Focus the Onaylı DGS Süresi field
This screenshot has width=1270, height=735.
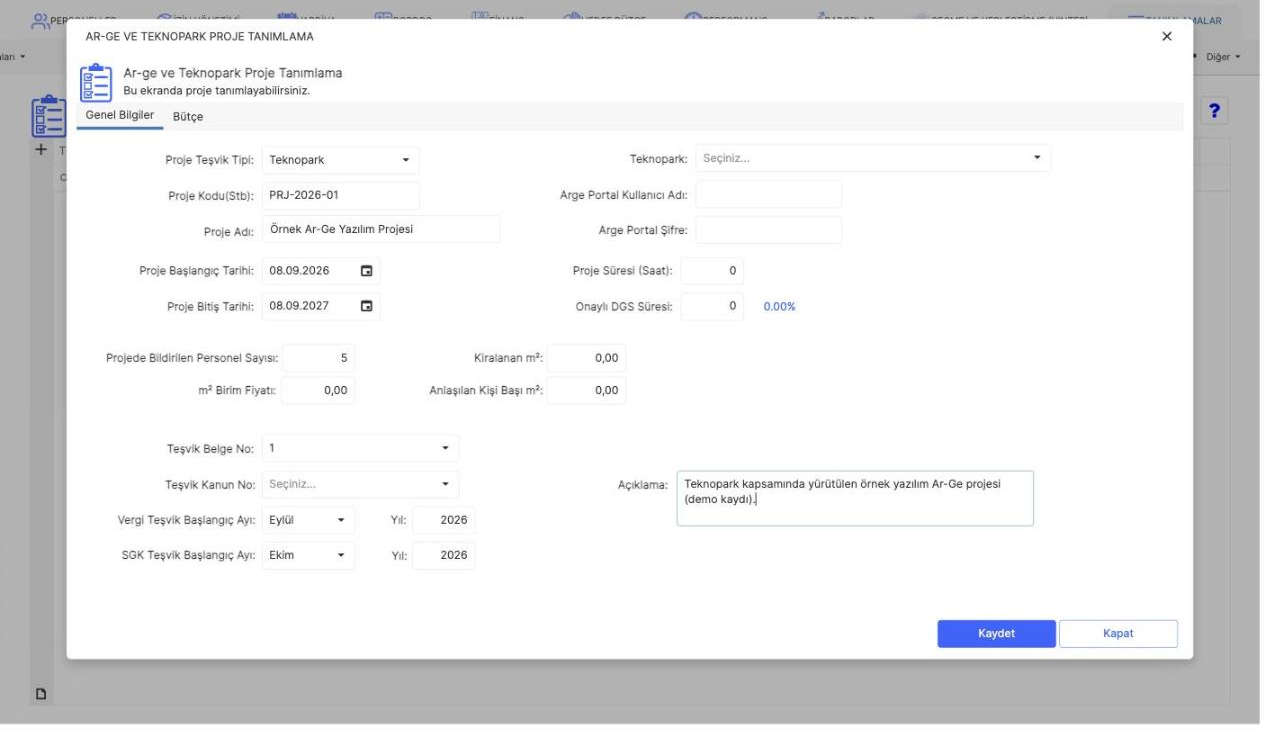(x=712, y=306)
